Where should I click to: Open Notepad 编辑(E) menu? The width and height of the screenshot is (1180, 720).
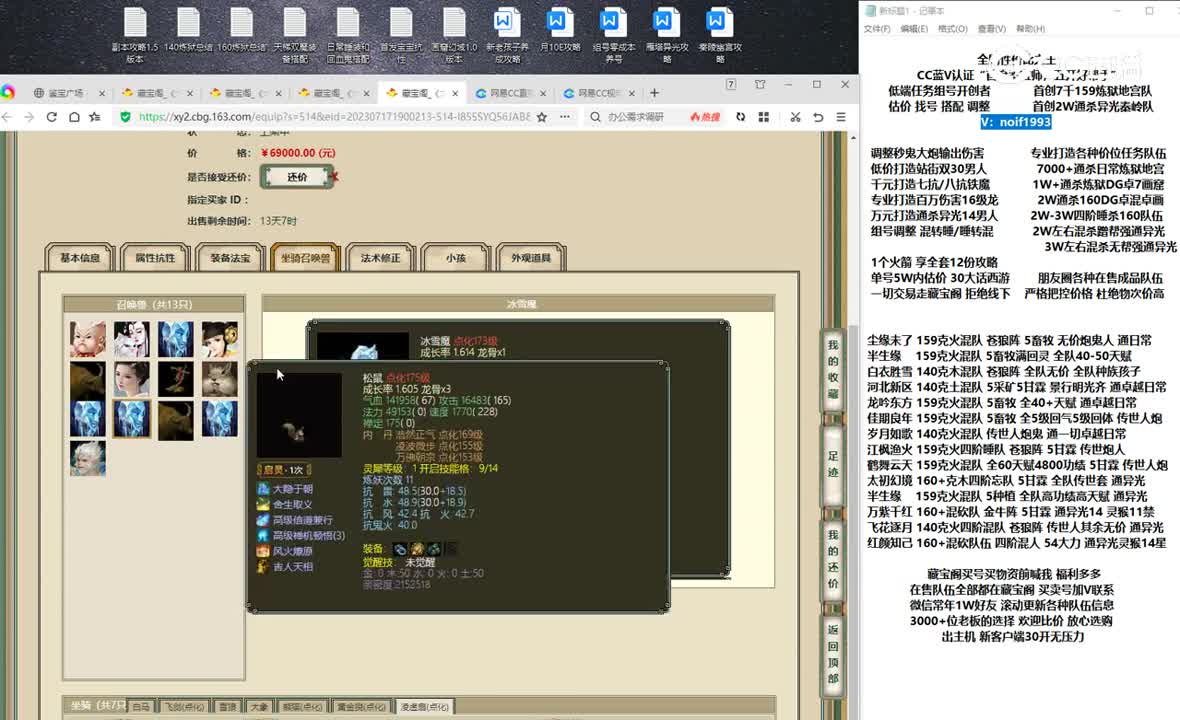point(914,29)
